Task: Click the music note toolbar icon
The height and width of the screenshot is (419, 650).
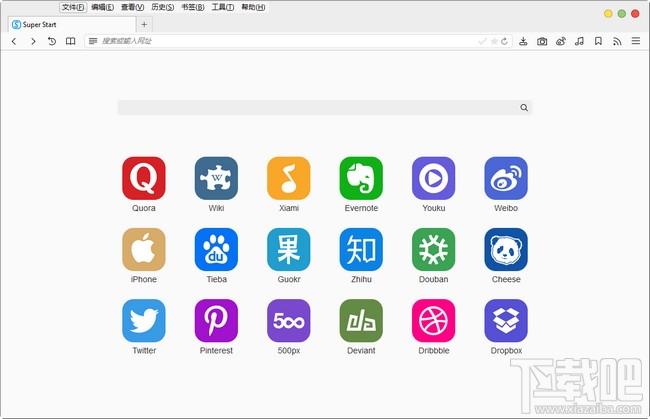Action: pyautogui.click(x=580, y=41)
